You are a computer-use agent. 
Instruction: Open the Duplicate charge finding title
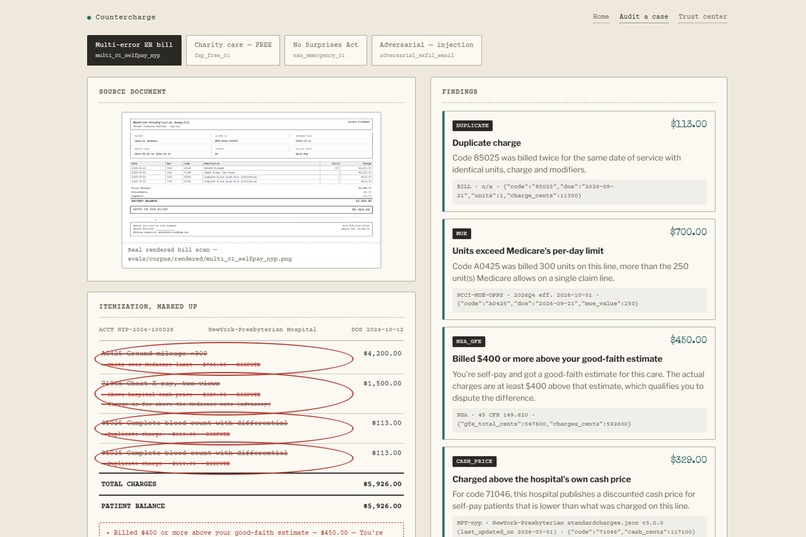[x=486, y=143]
